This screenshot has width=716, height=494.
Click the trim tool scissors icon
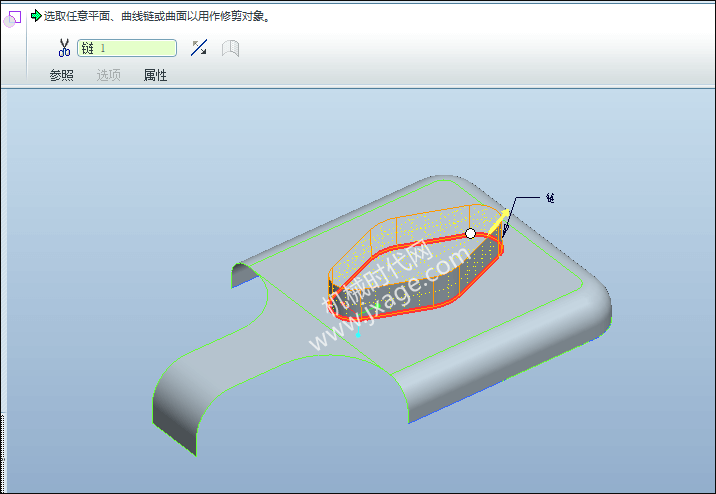pyautogui.click(x=64, y=48)
